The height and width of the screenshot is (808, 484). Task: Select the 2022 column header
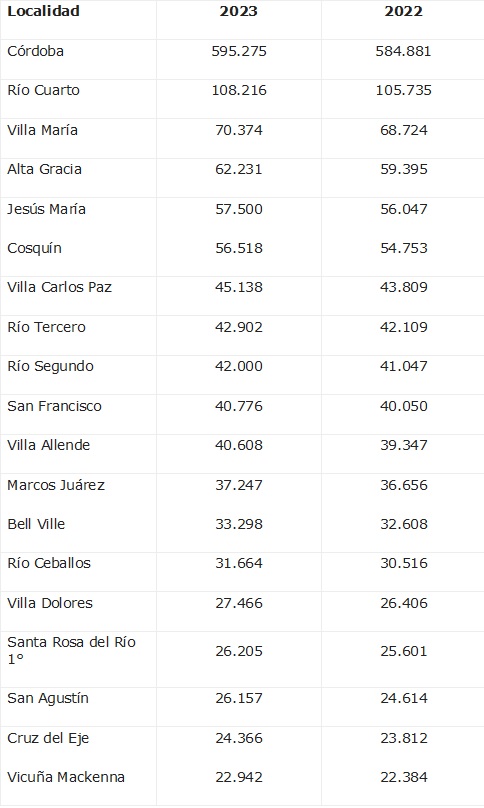(404, 11)
